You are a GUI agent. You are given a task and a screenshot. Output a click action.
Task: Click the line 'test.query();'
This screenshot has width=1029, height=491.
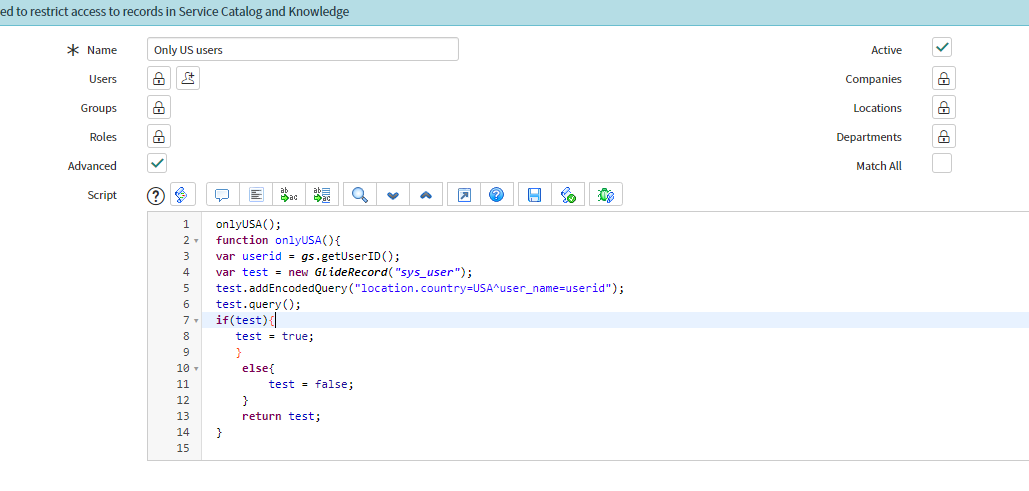pyautogui.click(x=258, y=304)
